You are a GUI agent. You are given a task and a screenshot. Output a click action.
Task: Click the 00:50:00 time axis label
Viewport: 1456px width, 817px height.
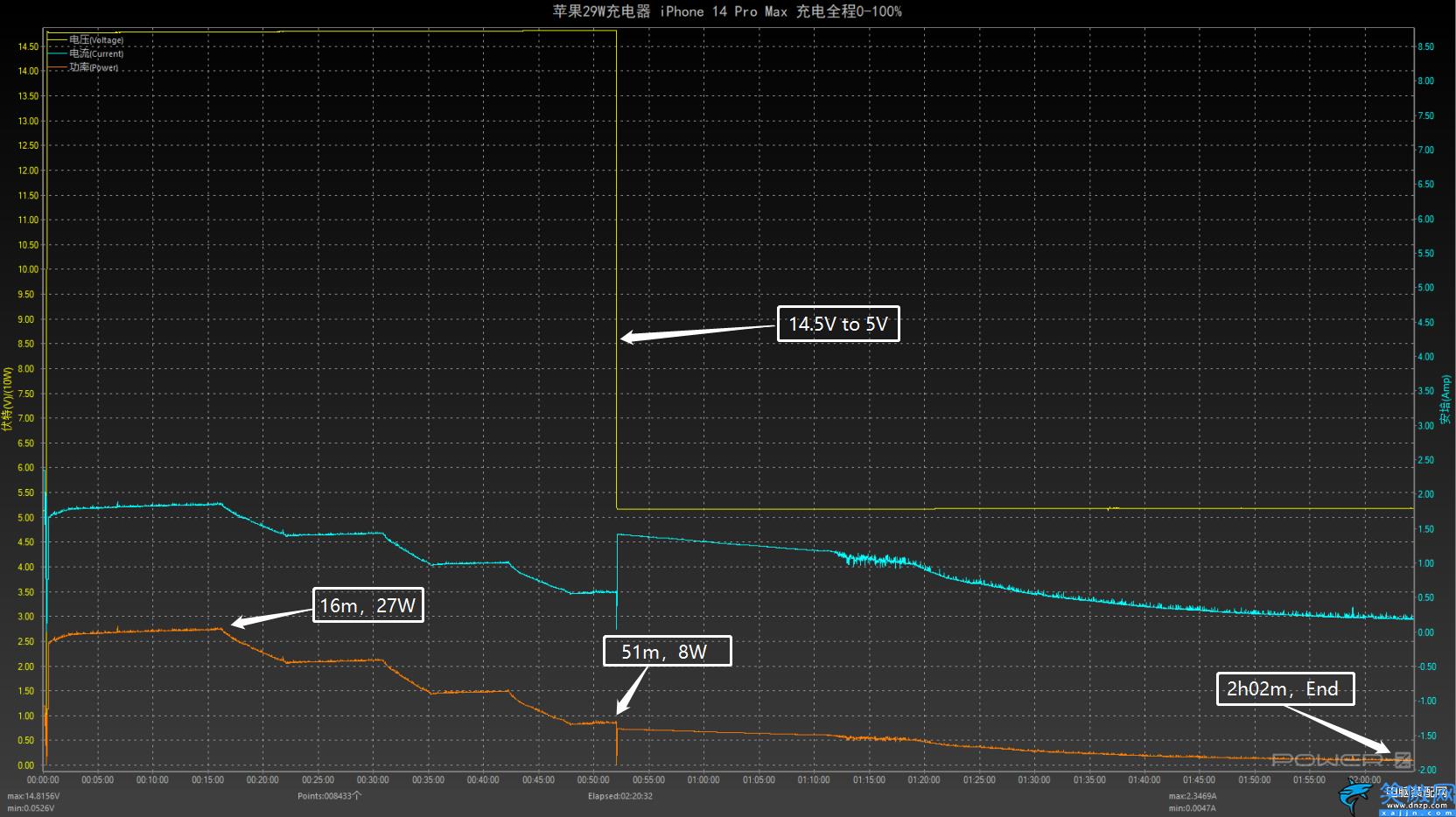click(x=593, y=779)
